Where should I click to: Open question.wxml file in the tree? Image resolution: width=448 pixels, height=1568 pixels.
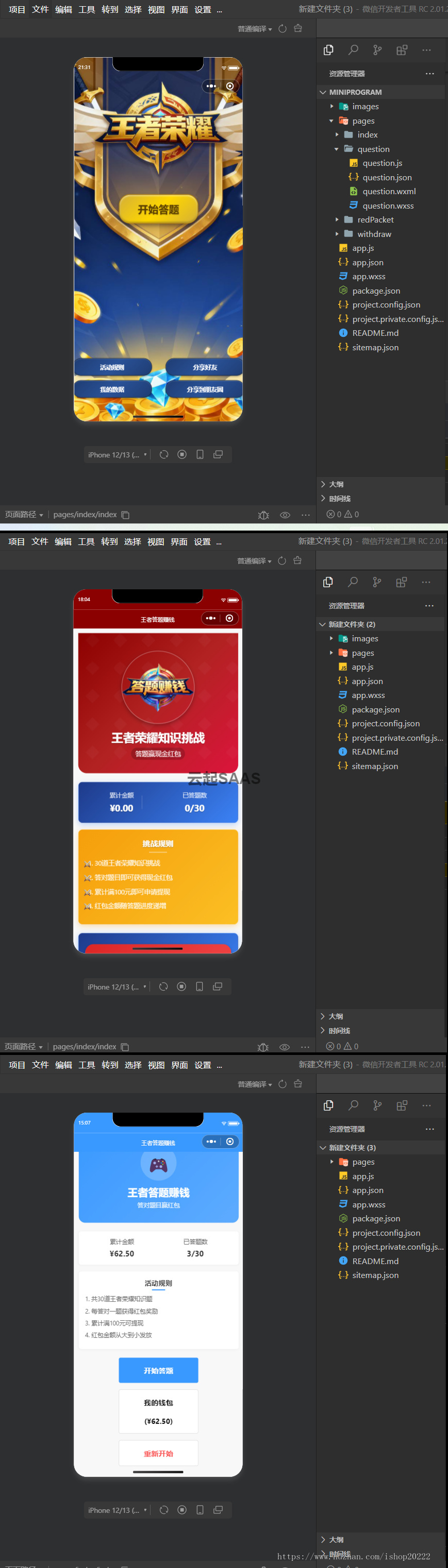(x=389, y=191)
